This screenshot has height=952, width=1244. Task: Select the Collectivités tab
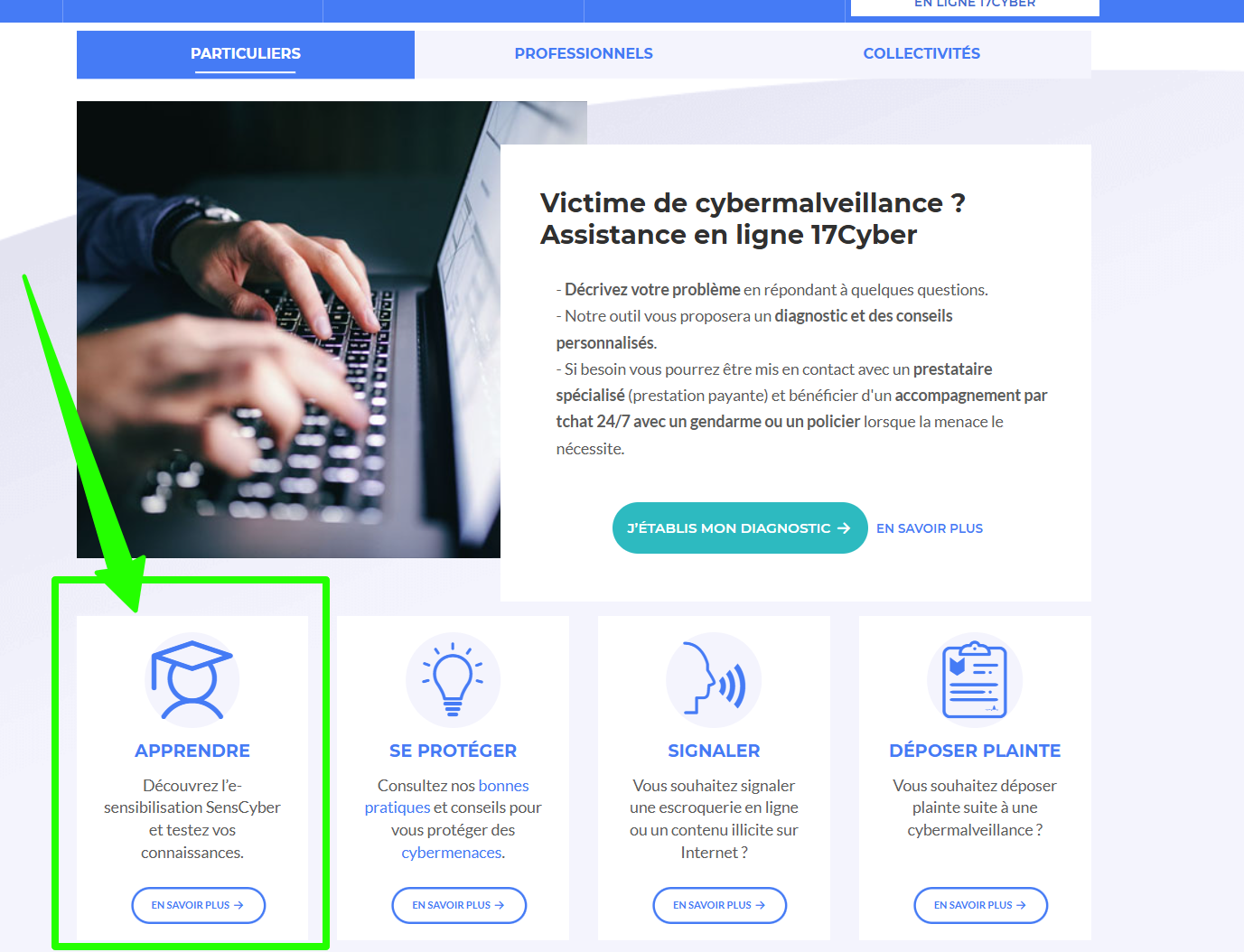pos(921,54)
